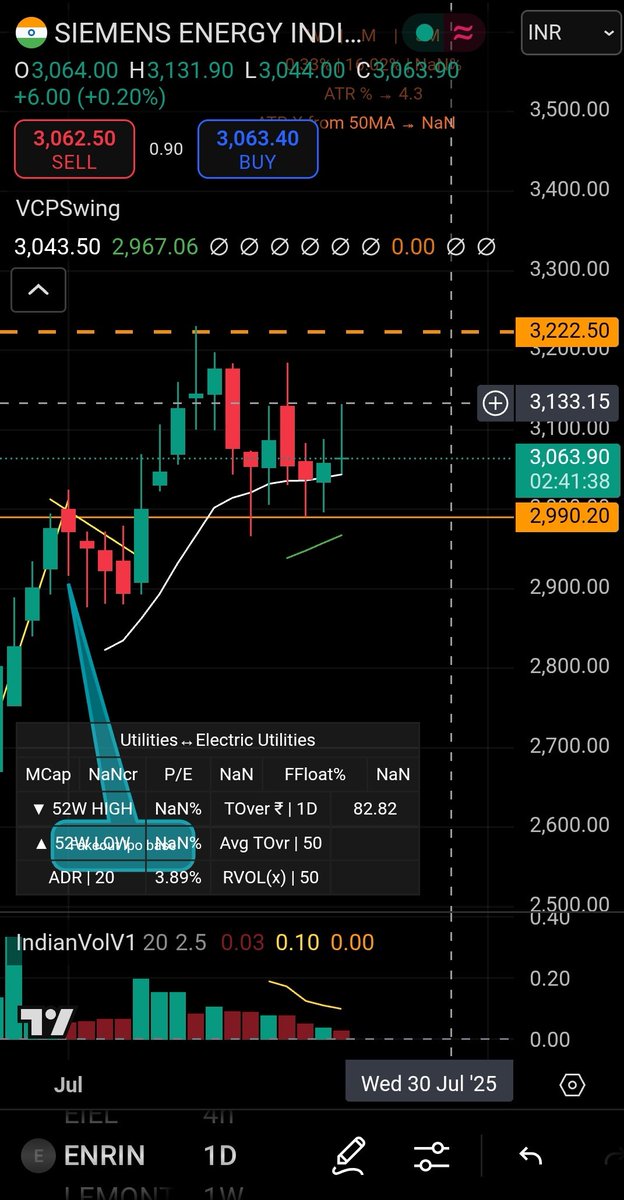
Task: Collapse the indicator legend with chevron button
Action: (38, 291)
